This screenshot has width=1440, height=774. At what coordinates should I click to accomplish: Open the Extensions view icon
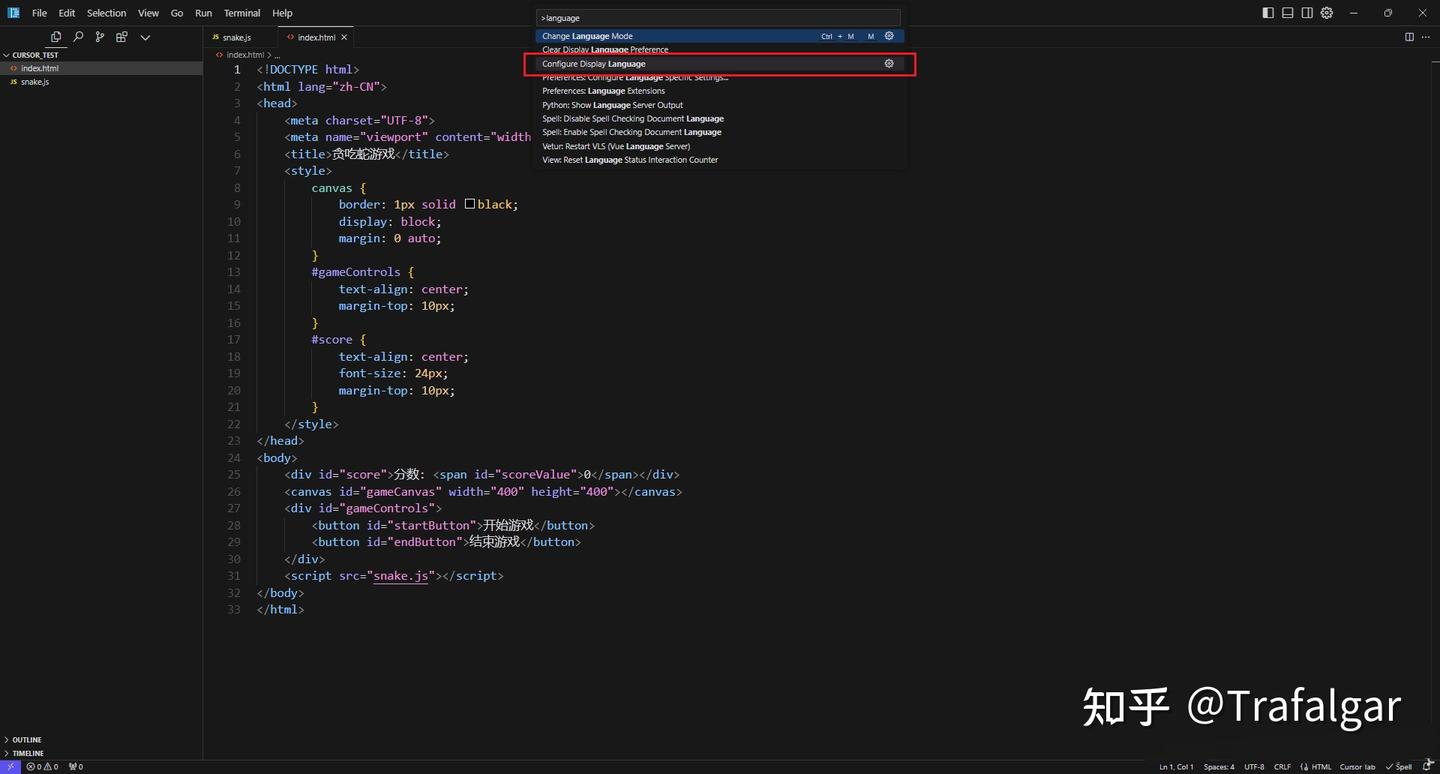click(122, 37)
